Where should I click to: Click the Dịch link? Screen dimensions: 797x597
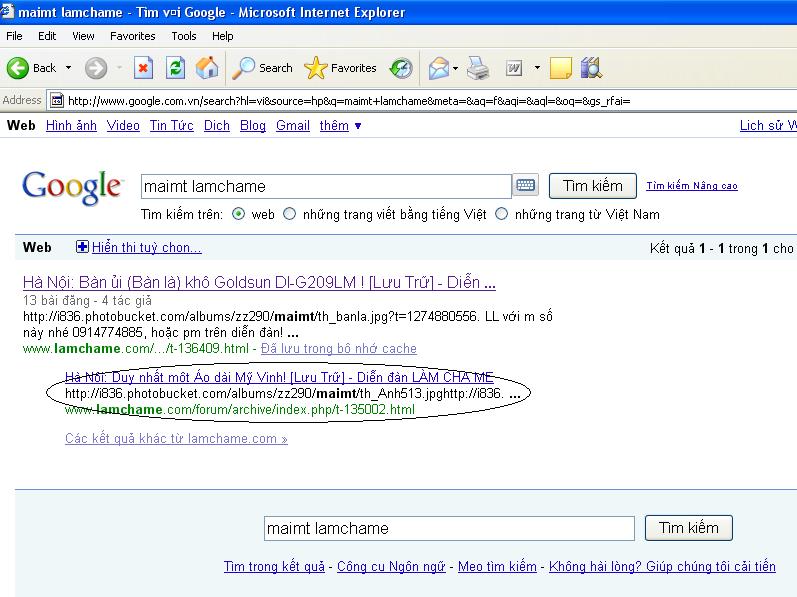click(x=217, y=125)
